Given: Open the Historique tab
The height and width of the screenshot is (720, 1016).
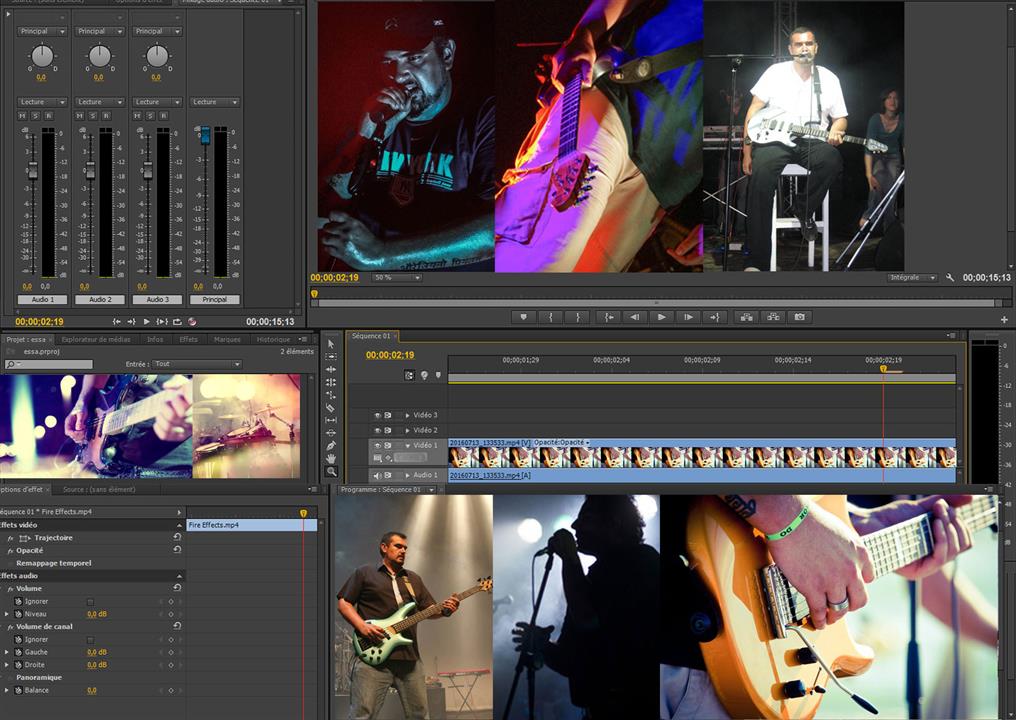Looking at the screenshot, I should coord(273,339).
